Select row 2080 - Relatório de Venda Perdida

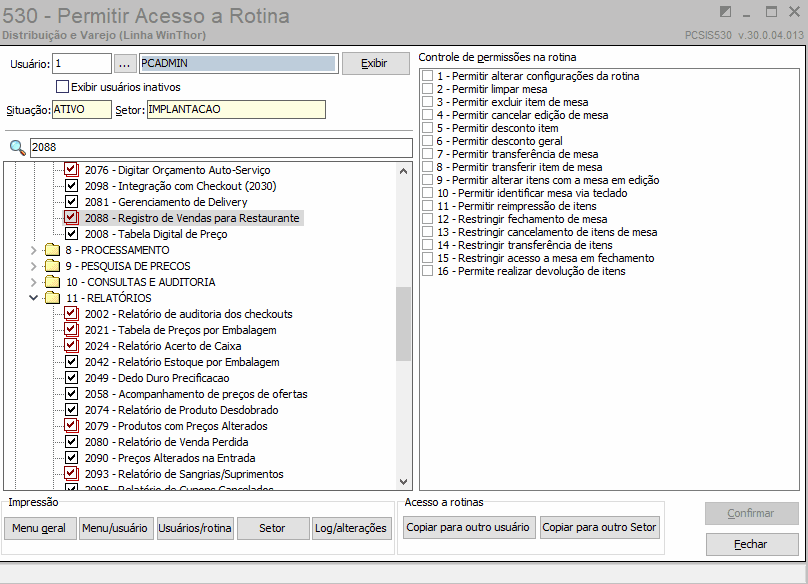coord(166,442)
